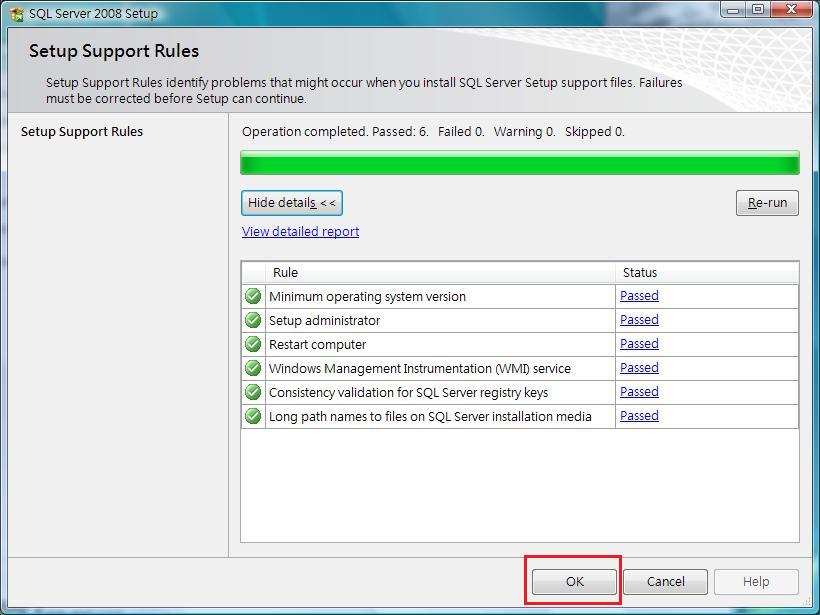
Task: Minimize the SQL Server 2008 Setup window
Action: point(733,9)
